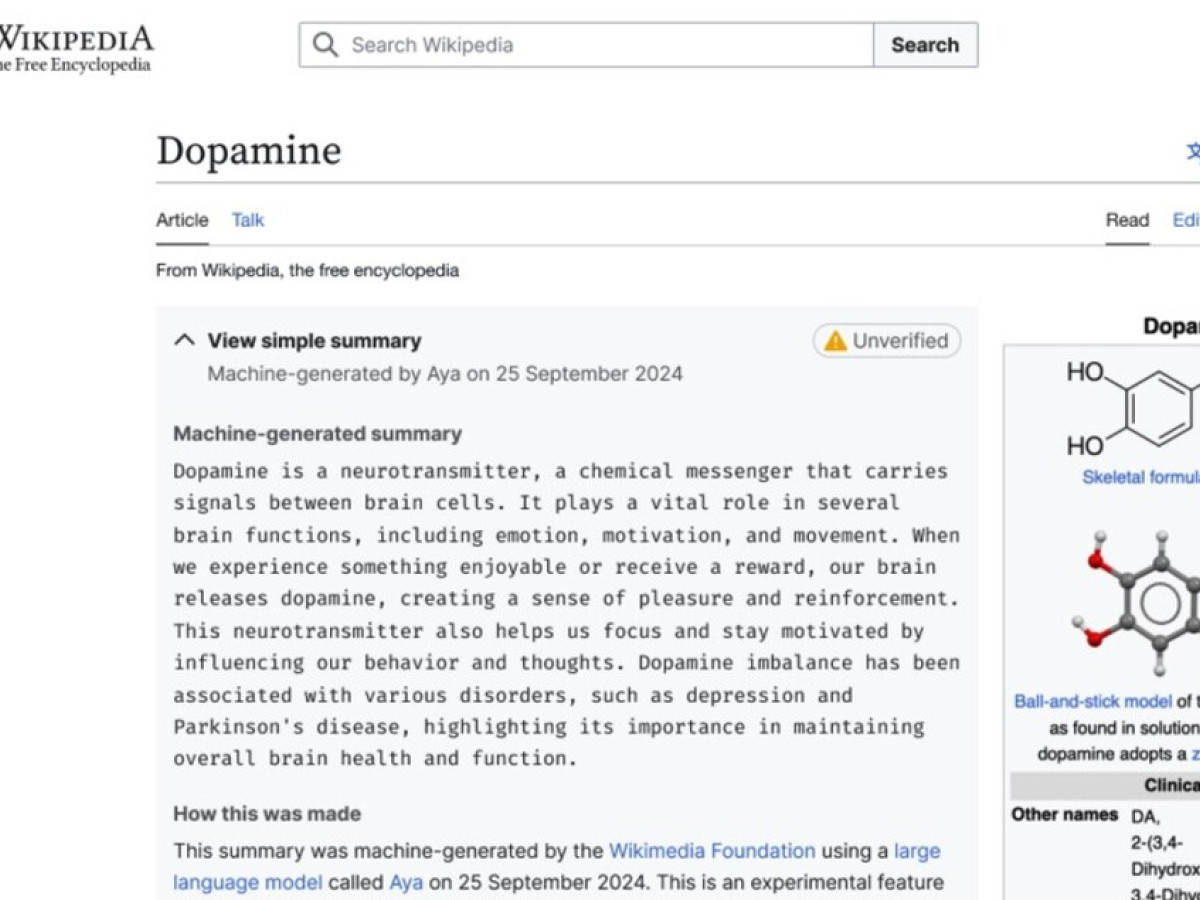The width and height of the screenshot is (1200, 900).
Task: Click 'From Wikipedia, the free encyclopedia' text
Action: pyautogui.click(x=307, y=271)
